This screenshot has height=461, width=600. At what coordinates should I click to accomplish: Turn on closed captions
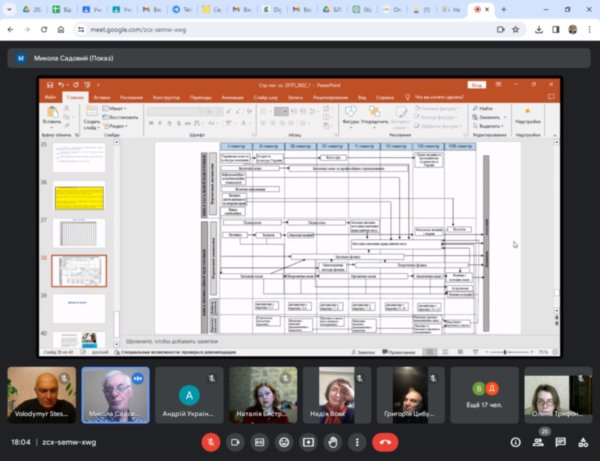260,441
